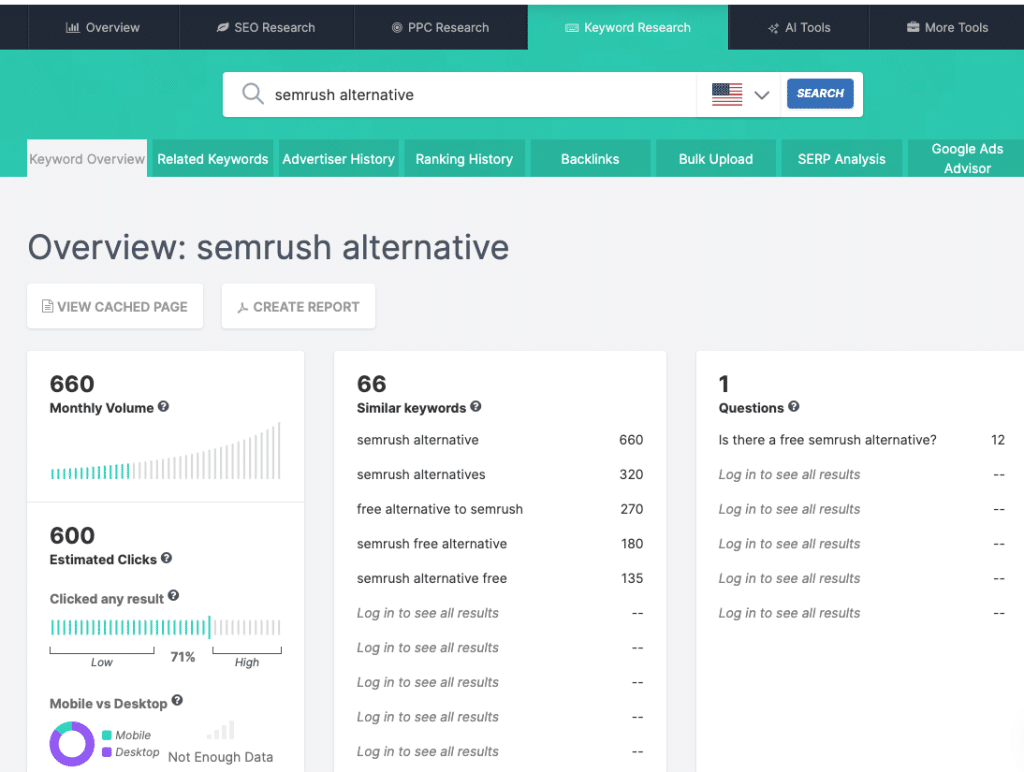
Task: Switch to the SERP Analysis tab
Action: [841, 158]
